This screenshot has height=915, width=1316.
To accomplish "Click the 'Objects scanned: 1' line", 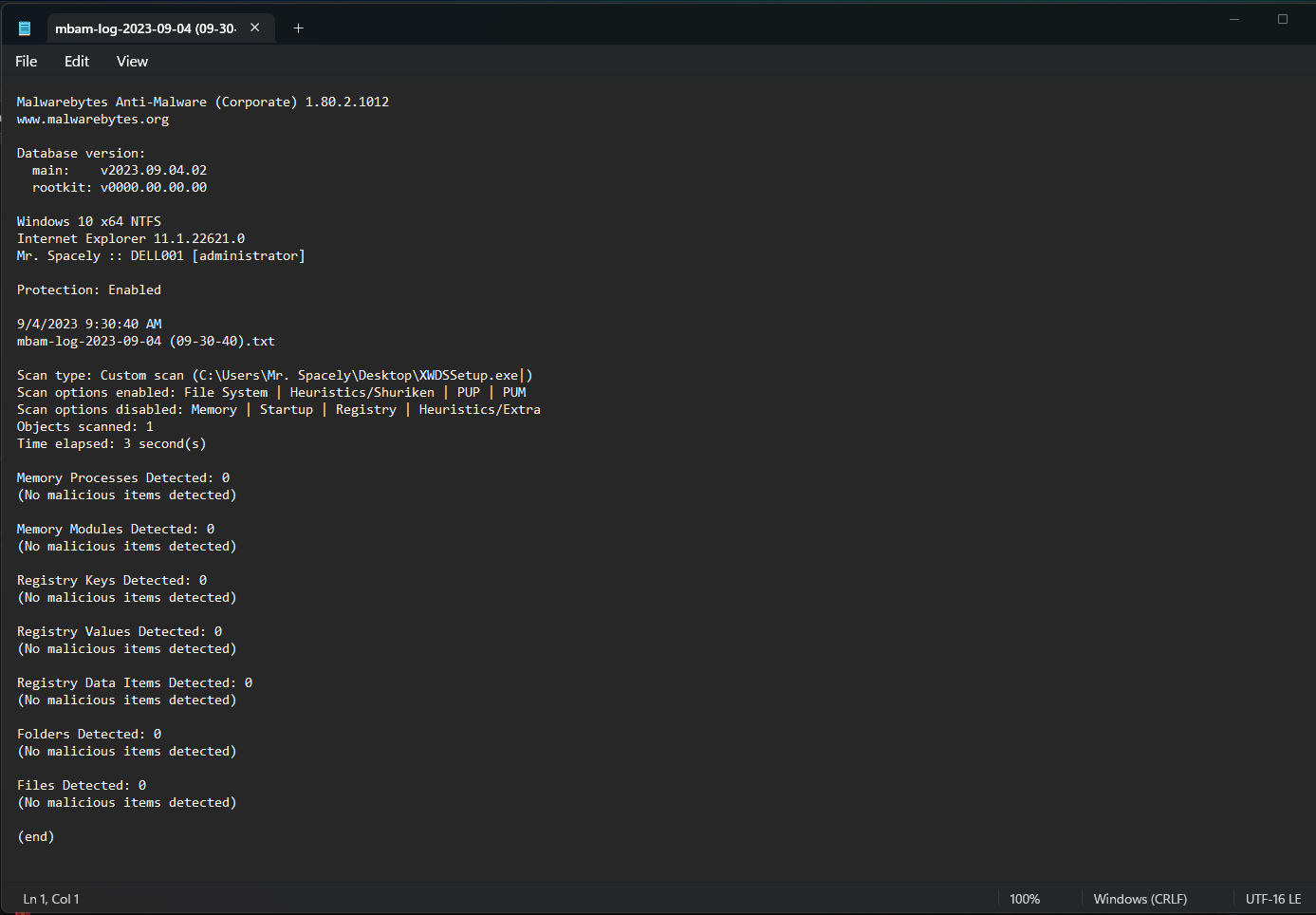I will tap(85, 427).
